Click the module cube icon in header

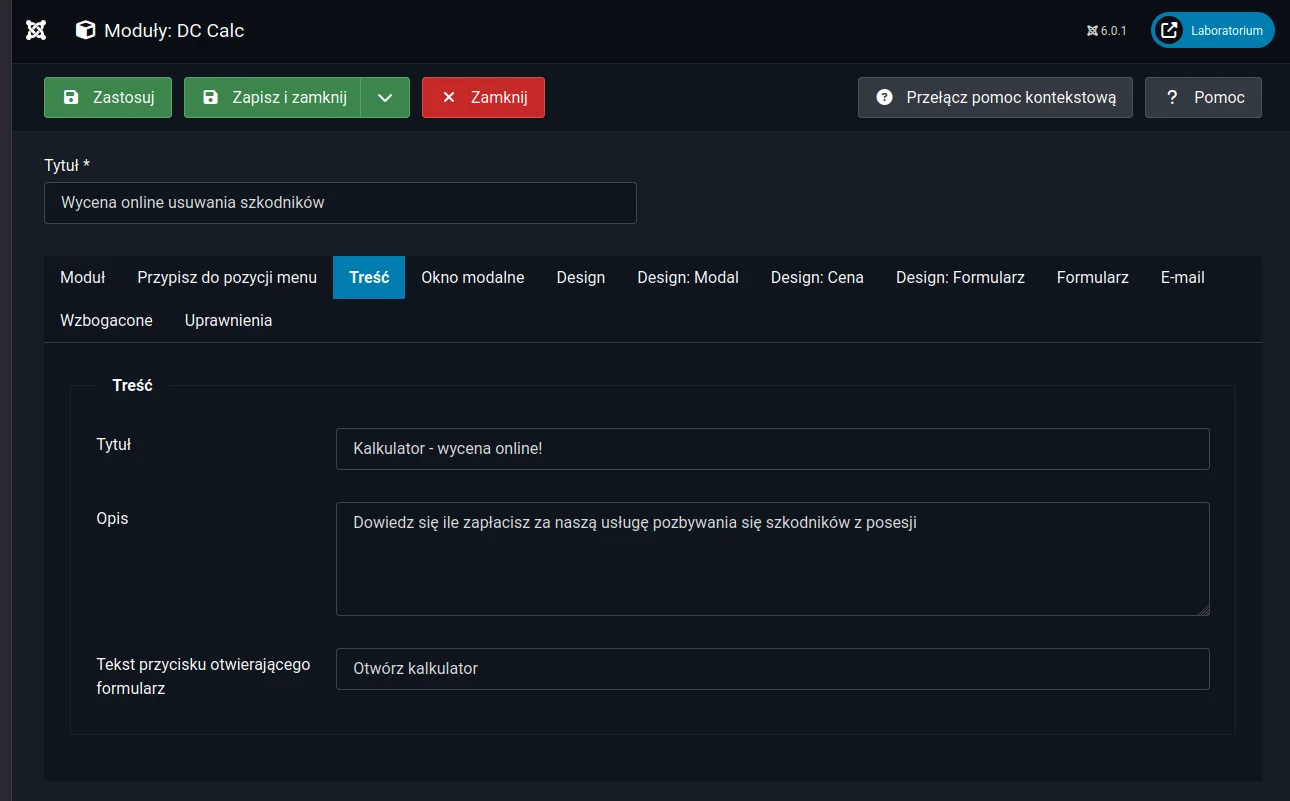coord(86,30)
